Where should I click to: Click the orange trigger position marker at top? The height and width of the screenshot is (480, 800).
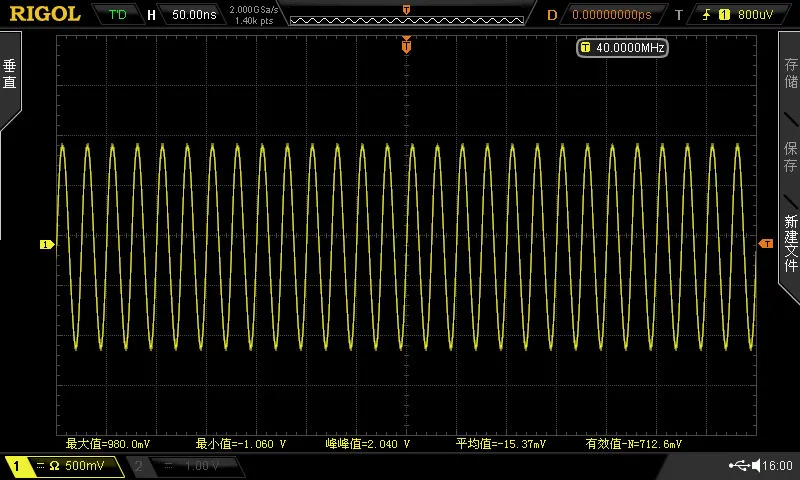(406, 45)
